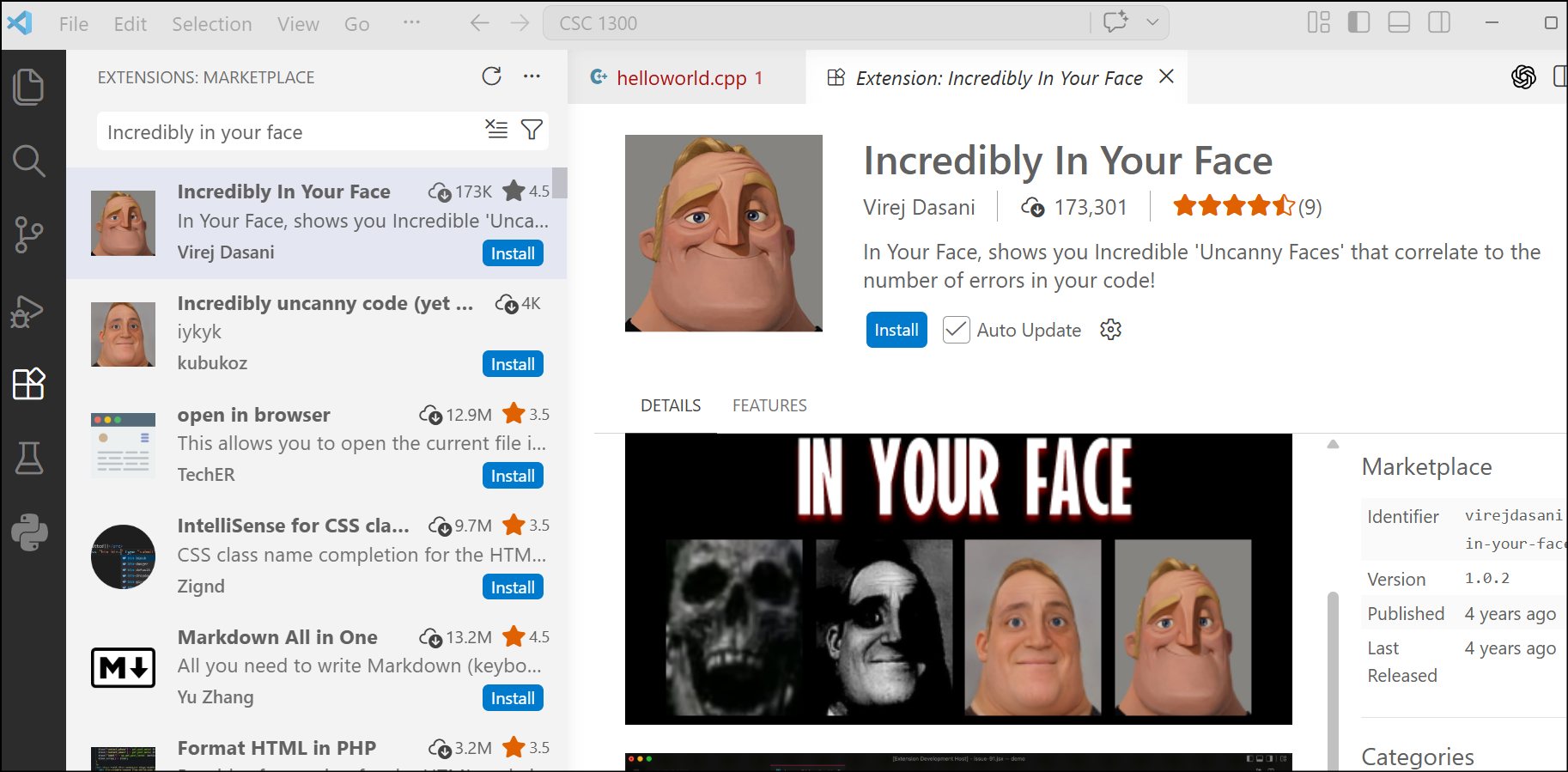Open the View menu
Screen dimensions: 1568x772
[x=298, y=24]
